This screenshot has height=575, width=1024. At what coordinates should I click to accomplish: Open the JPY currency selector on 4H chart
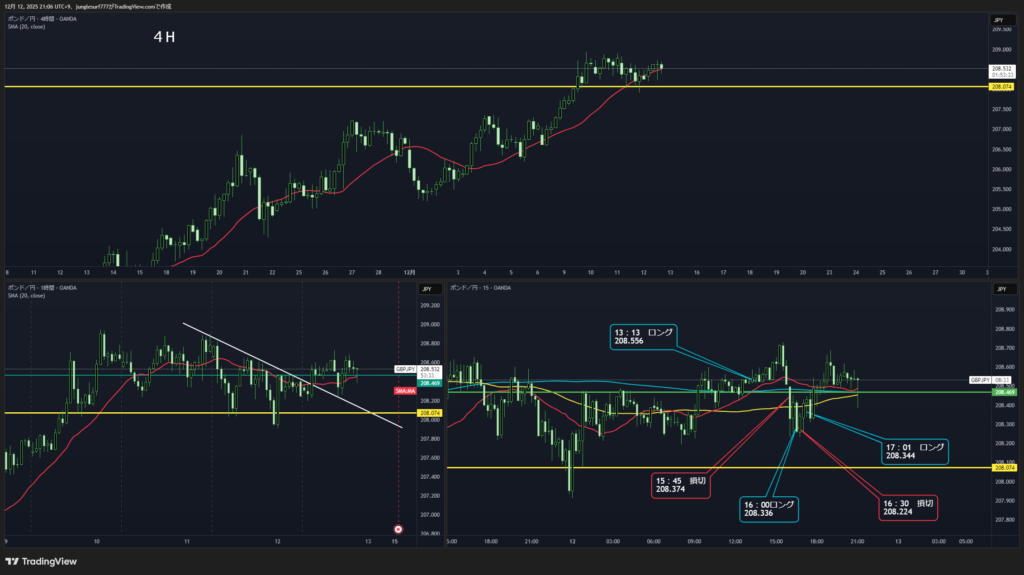(x=998, y=20)
